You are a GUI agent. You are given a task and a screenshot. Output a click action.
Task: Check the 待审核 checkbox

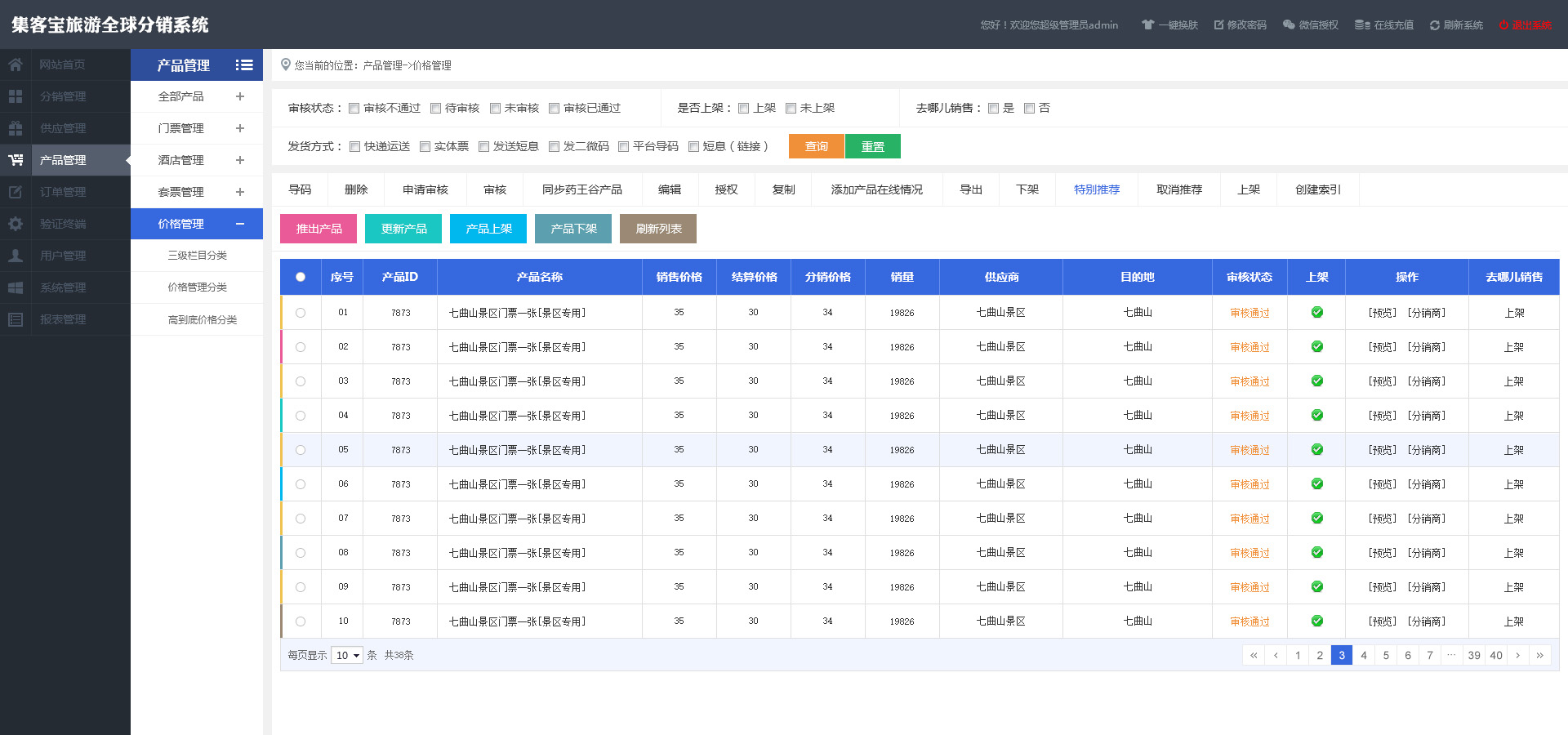coord(435,108)
